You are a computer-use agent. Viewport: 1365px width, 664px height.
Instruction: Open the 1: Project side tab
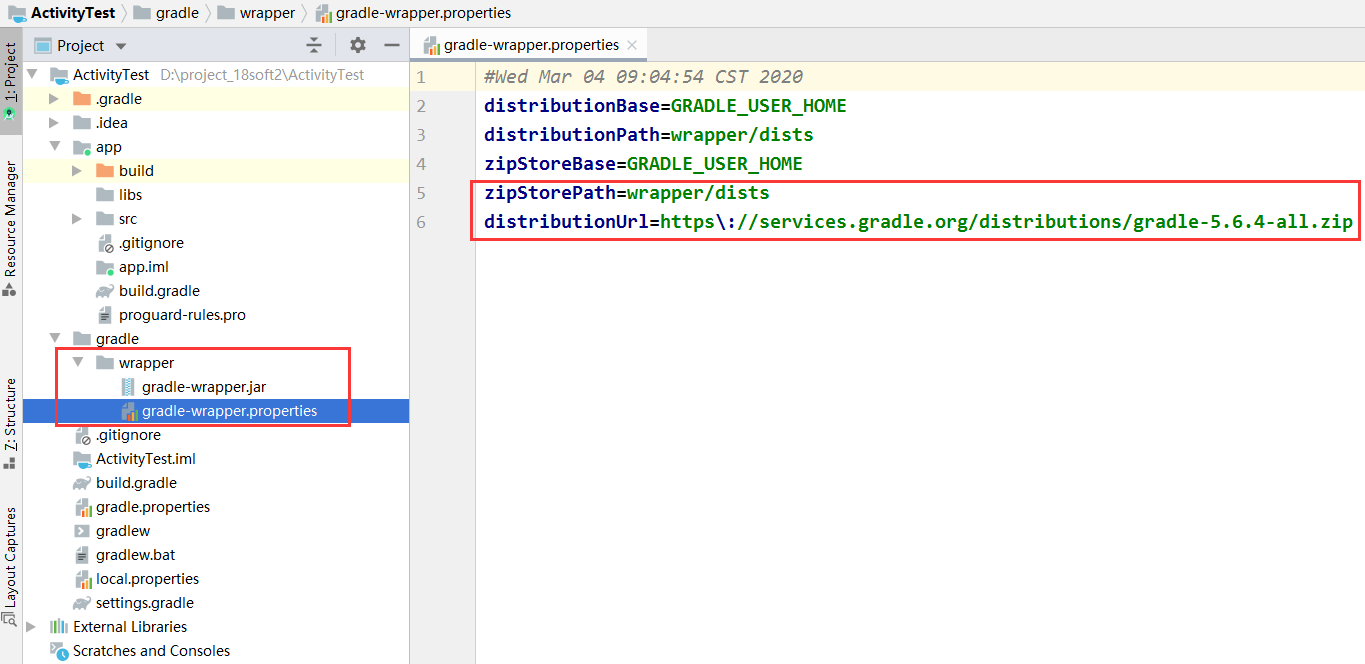pyautogui.click(x=10, y=82)
